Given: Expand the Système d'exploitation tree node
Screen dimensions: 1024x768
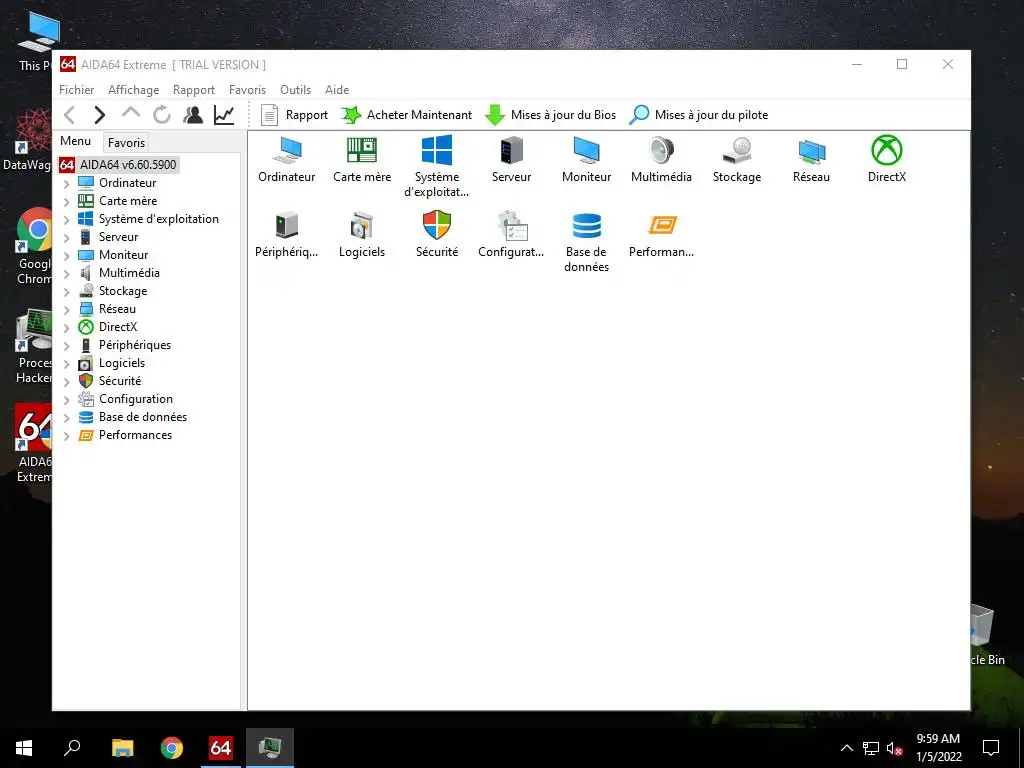Looking at the screenshot, I should 67,220.
